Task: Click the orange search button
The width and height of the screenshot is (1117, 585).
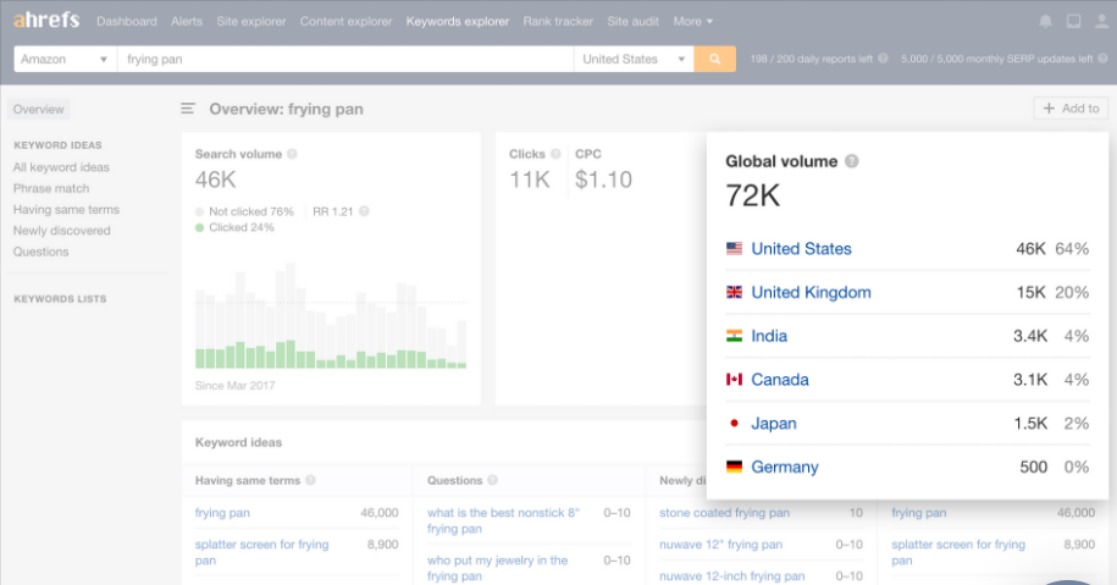Action: click(x=715, y=59)
